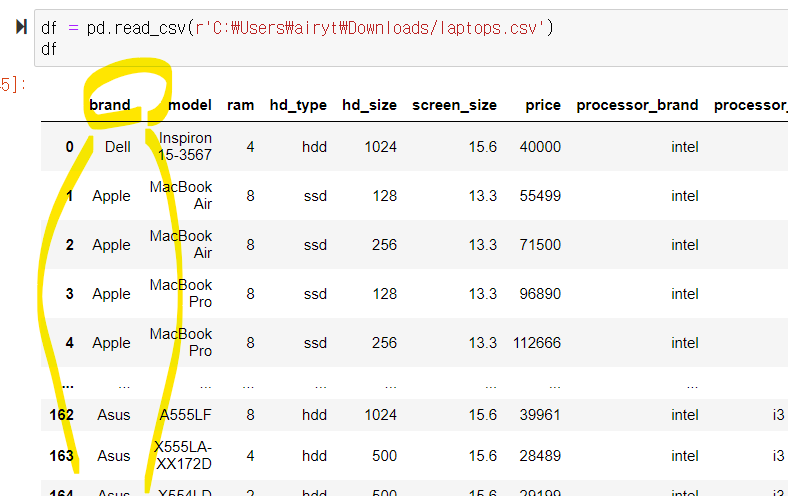
Task: Click the 112666 price cell
Action: [537, 343]
